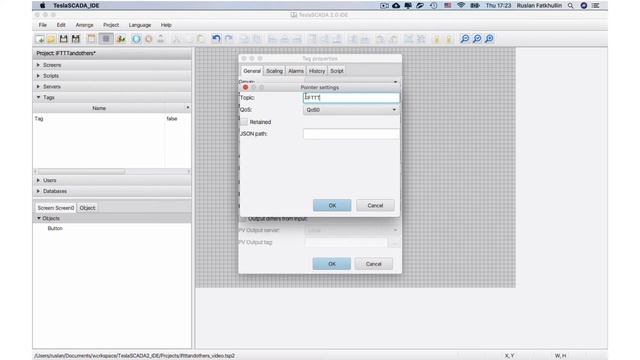Click the Ruslan Fatkhullin user name
Image resolution: width=640 pixels, height=360 pixels.
point(539,6)
